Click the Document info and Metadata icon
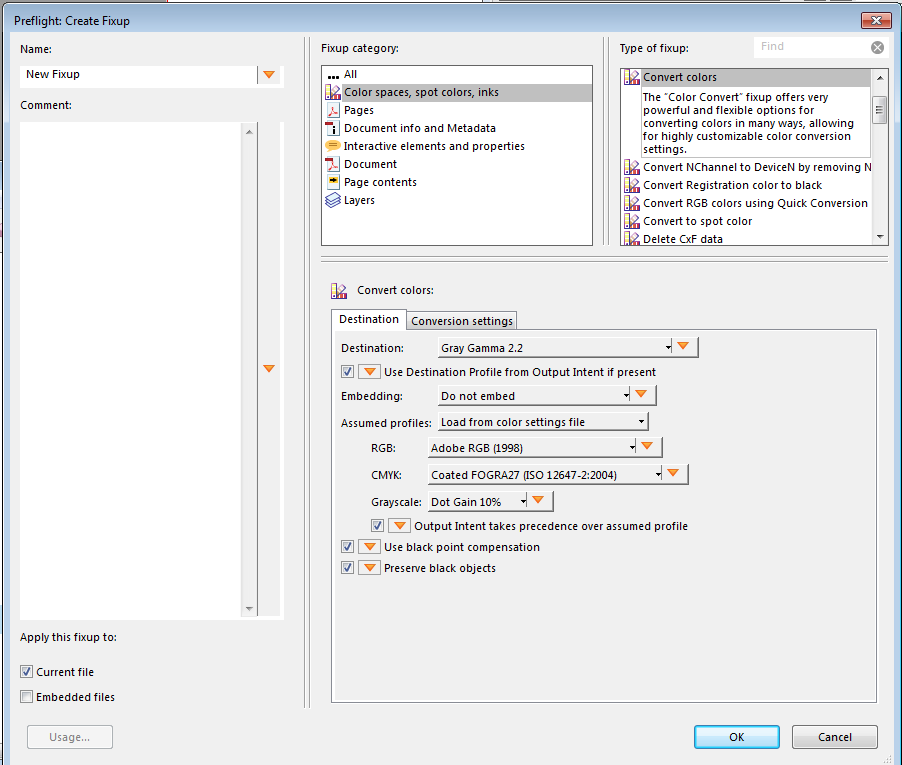The image size is (902, 765). click(x=333, y=128)
